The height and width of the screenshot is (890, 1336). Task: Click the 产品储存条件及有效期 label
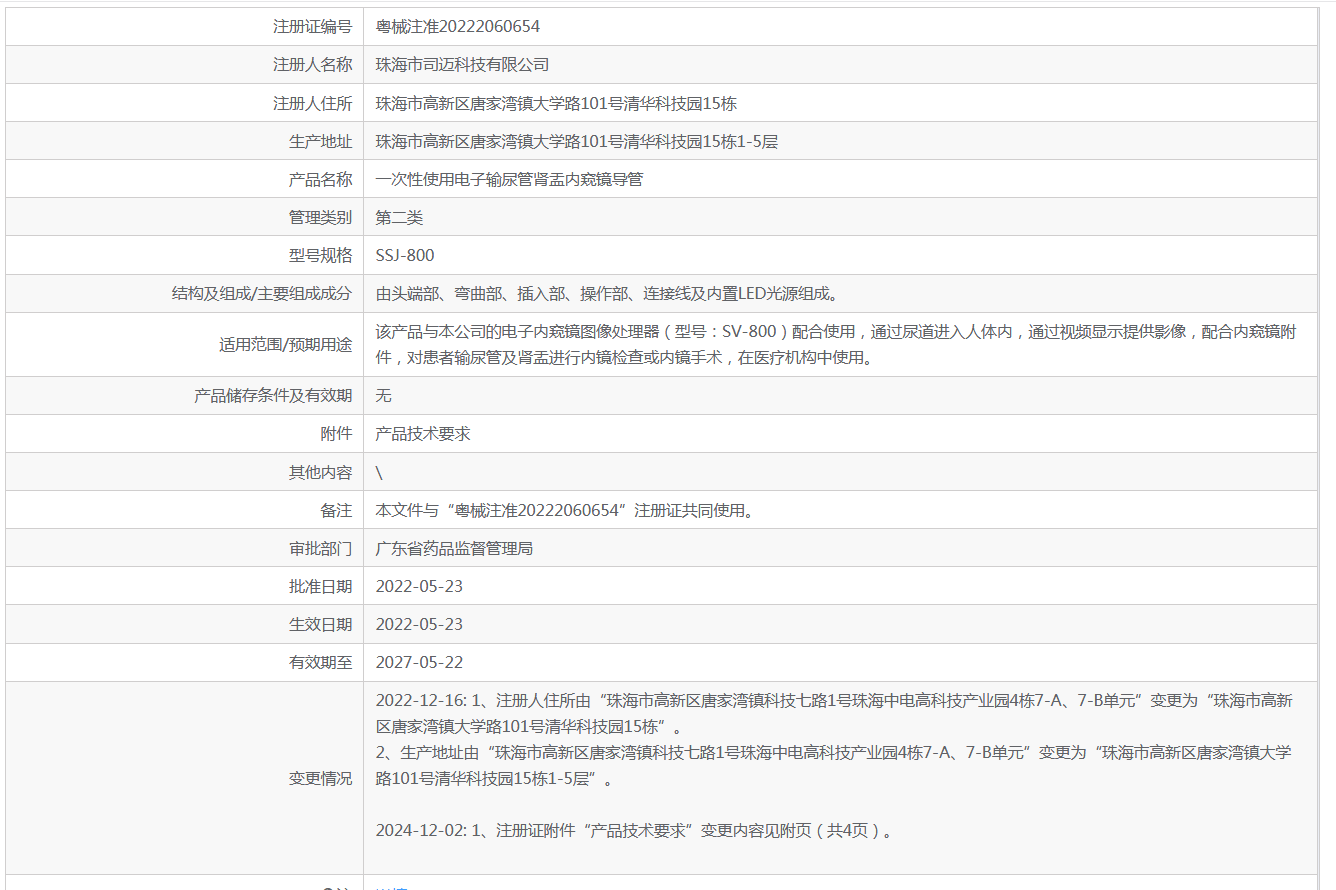pos(273,395)
